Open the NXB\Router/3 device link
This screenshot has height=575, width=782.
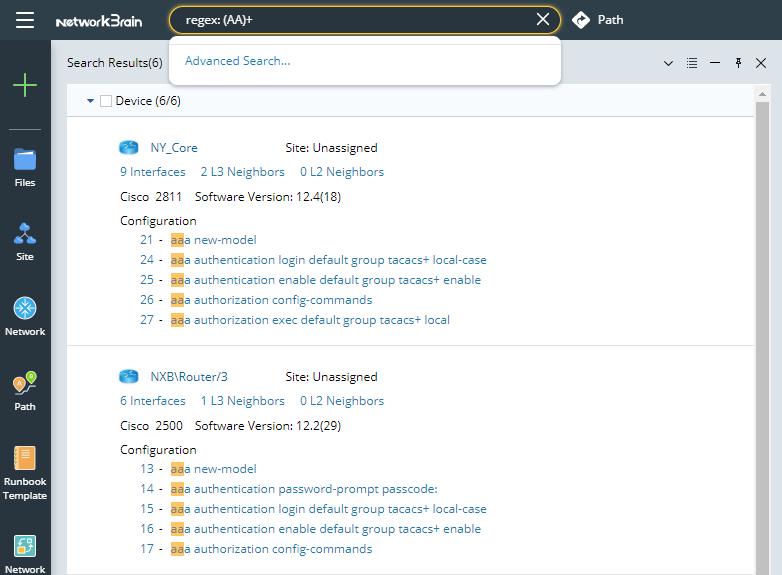tap(189, 377)
